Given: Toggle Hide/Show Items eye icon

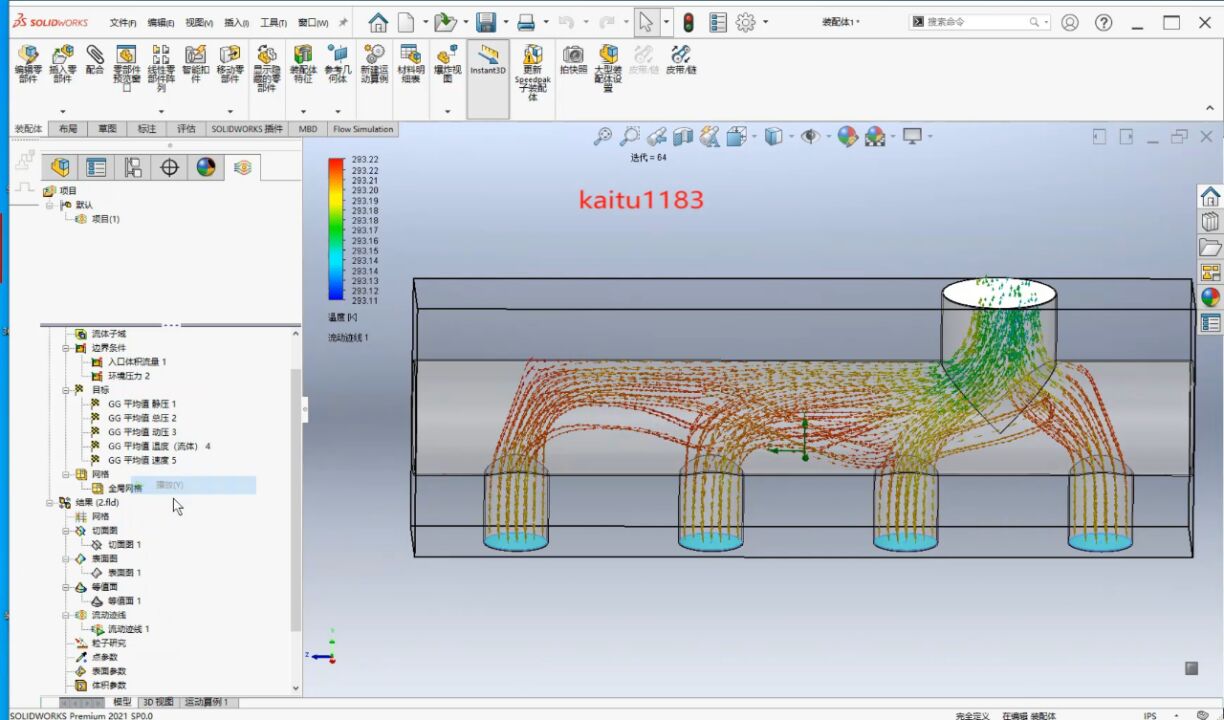Looking at the screenshot, I should point(812,136).
